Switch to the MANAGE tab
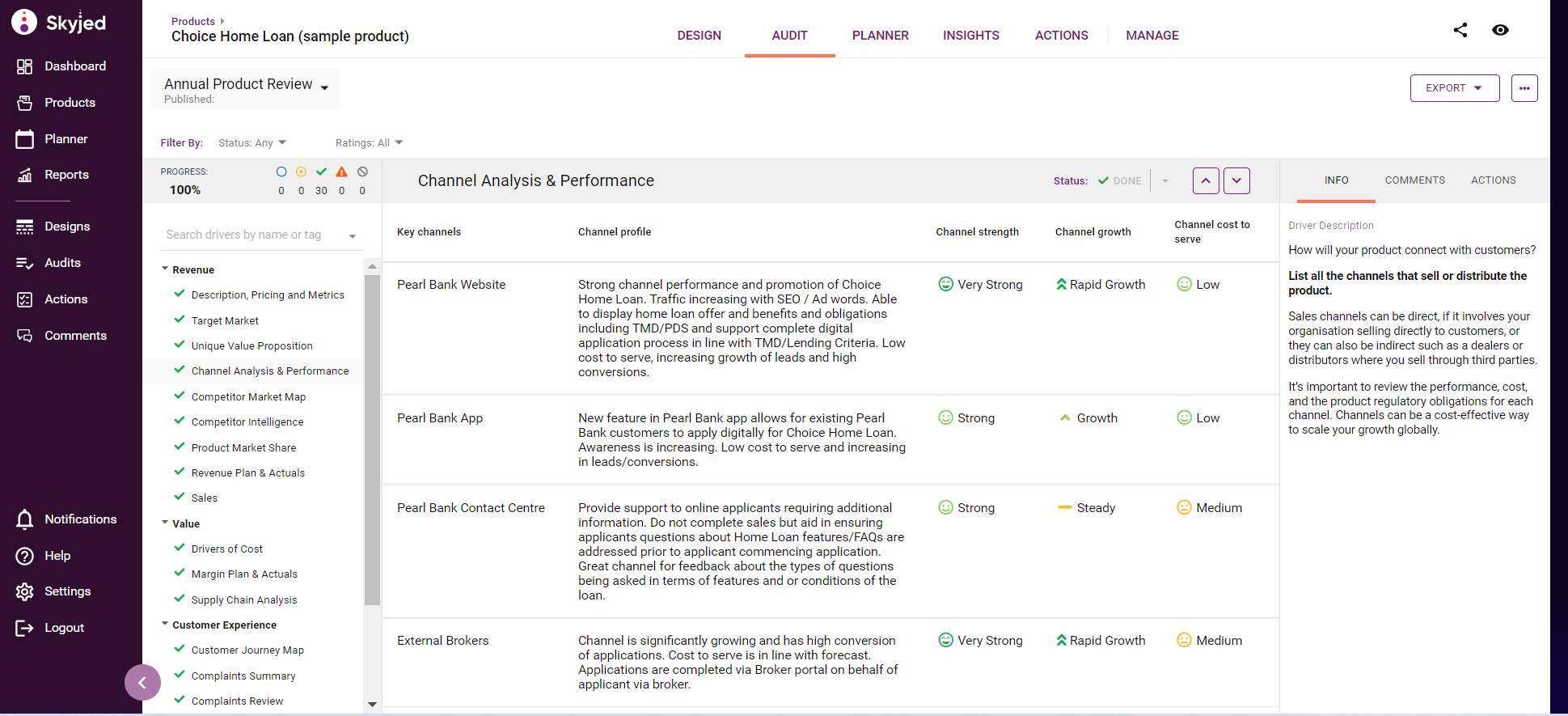1568x716 pixels. [x=1152, y=36]
